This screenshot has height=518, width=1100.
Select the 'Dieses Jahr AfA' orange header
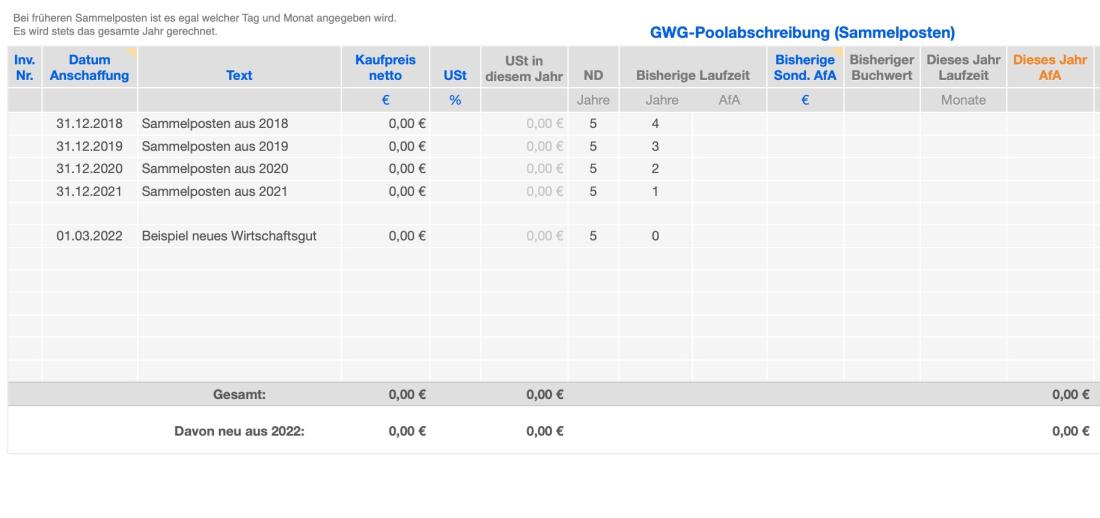1050,68
